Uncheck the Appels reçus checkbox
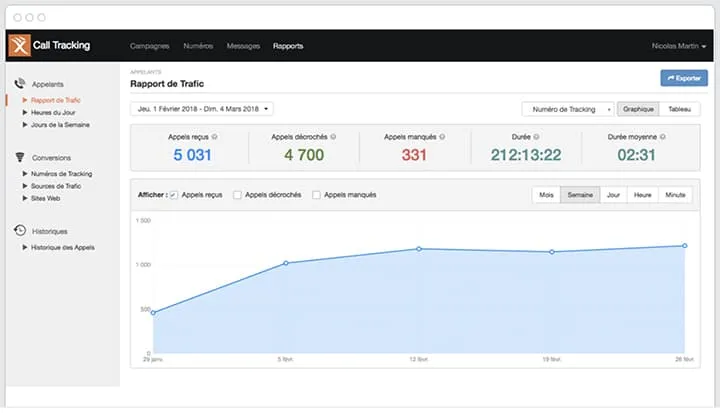Viewport: 720px width, 413px height. (x=174, y=195)
